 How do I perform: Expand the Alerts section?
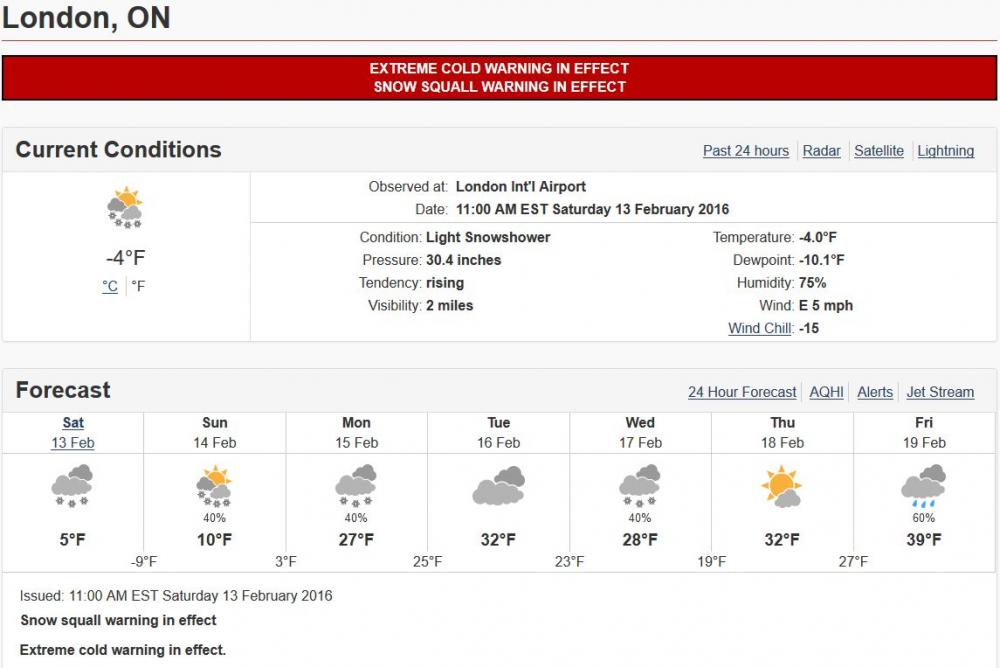pos(875,392)
